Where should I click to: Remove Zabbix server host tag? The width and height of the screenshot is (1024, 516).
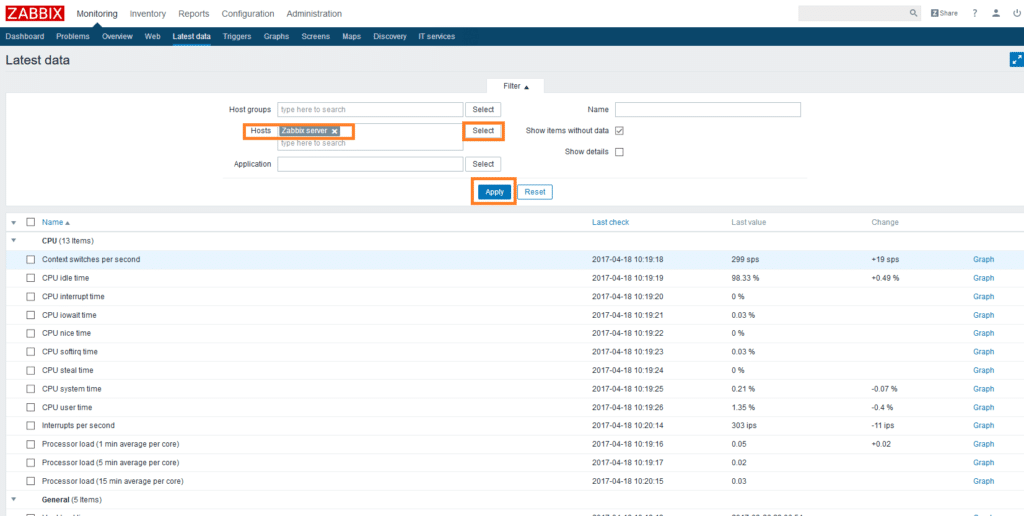[x=335, y=131]
